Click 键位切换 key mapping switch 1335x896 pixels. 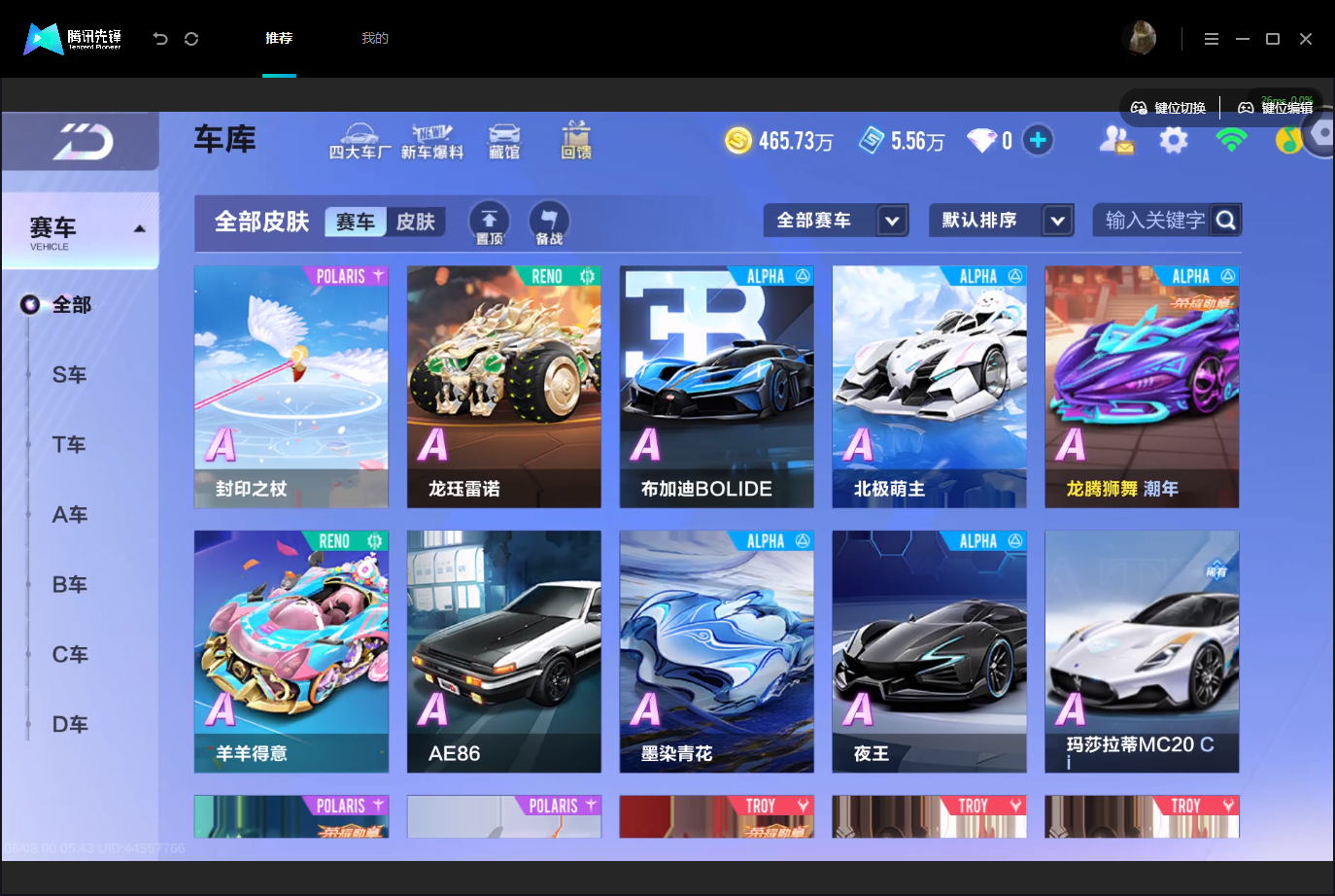1169,108
